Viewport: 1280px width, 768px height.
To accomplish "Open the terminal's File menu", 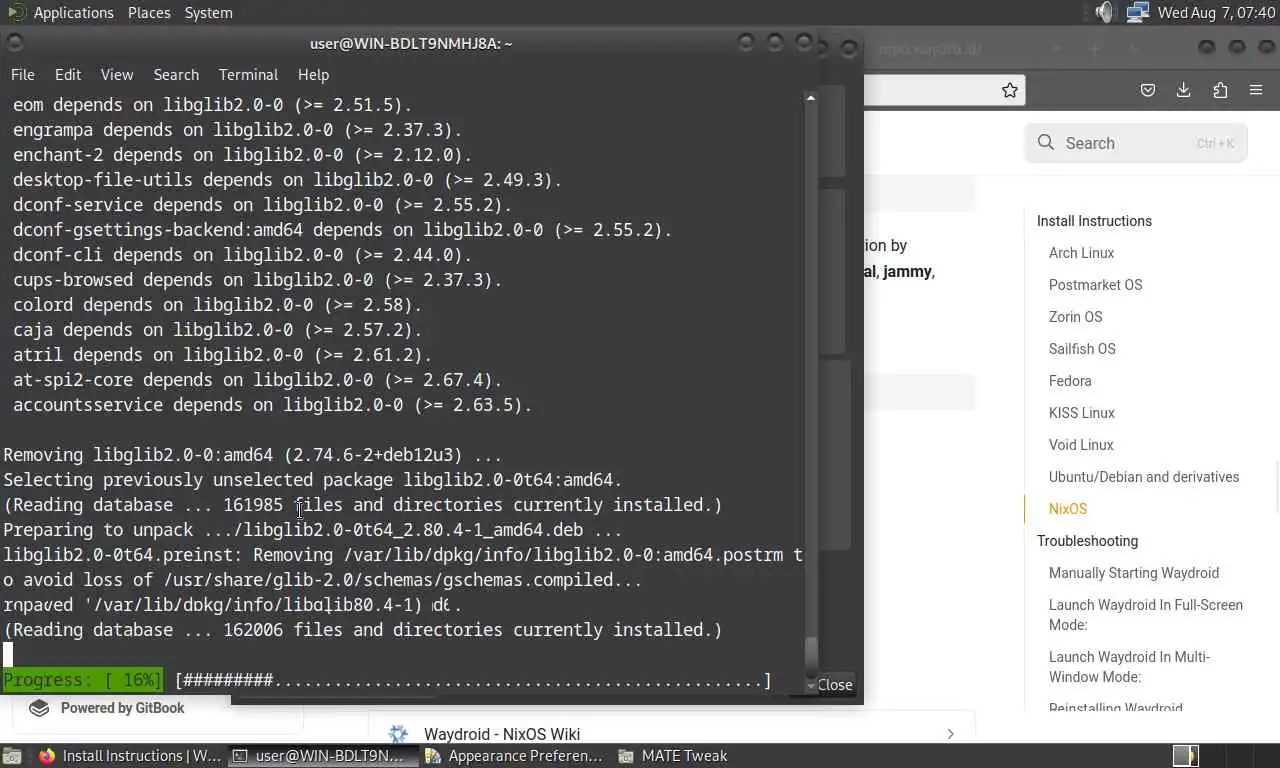I will point(22,75).
